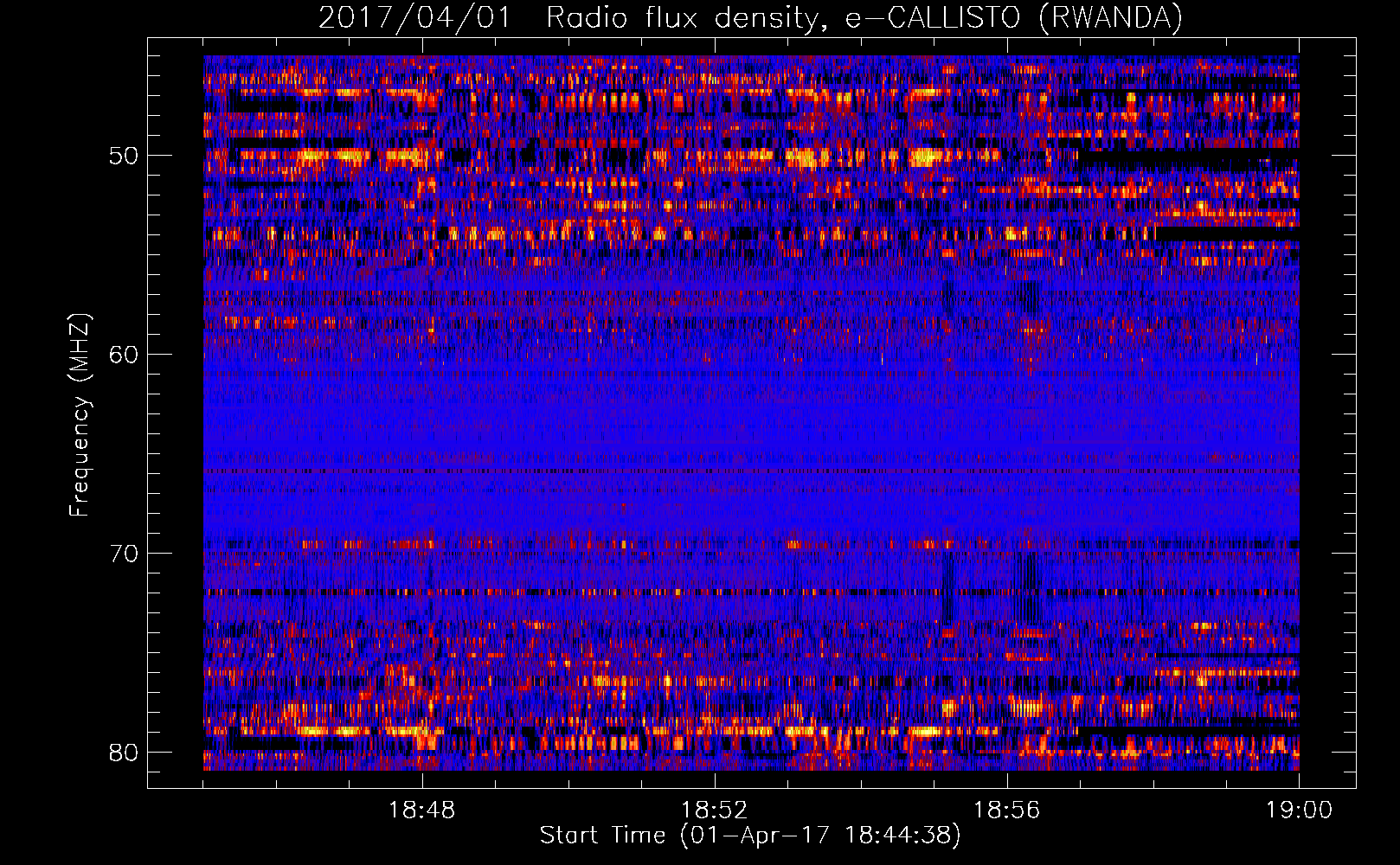
Task: Click the y-axis tick label "80"
Action: [124, 753]
